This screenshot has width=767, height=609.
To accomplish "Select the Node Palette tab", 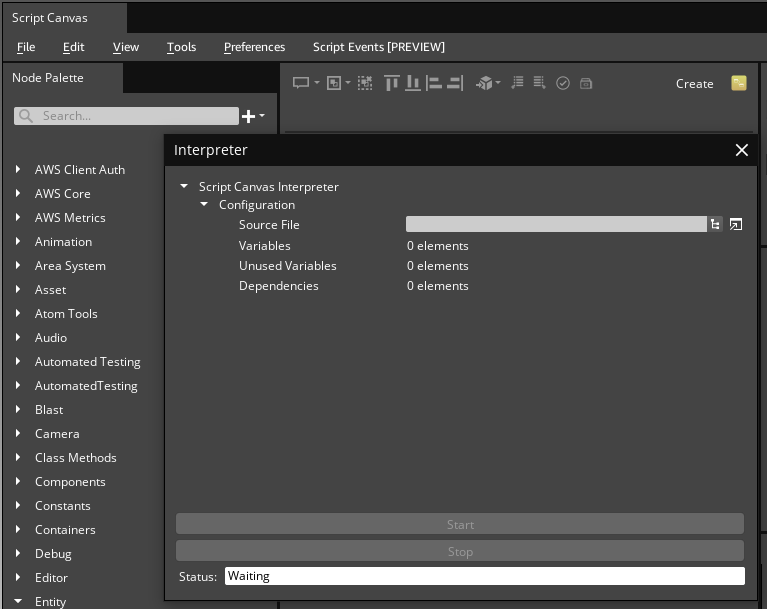I will click(x=48, y=78).
